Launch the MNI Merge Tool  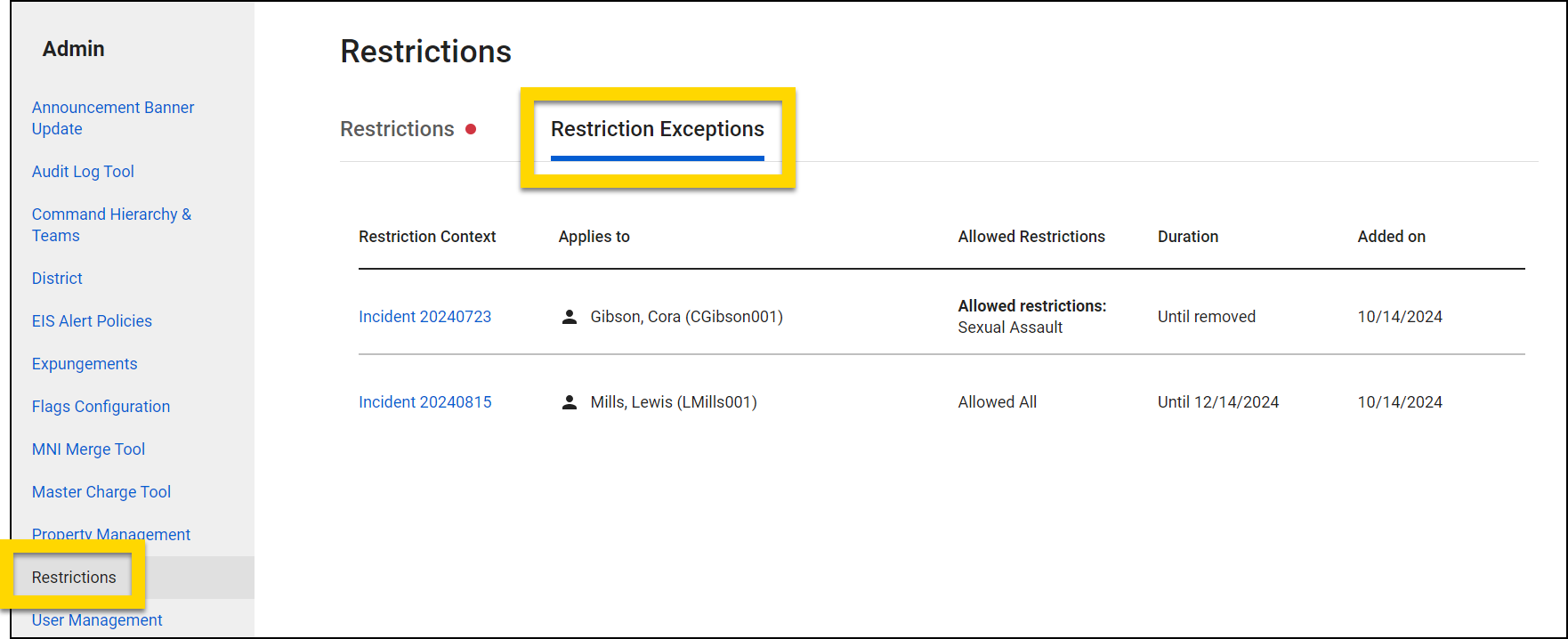tap(88, 449)
